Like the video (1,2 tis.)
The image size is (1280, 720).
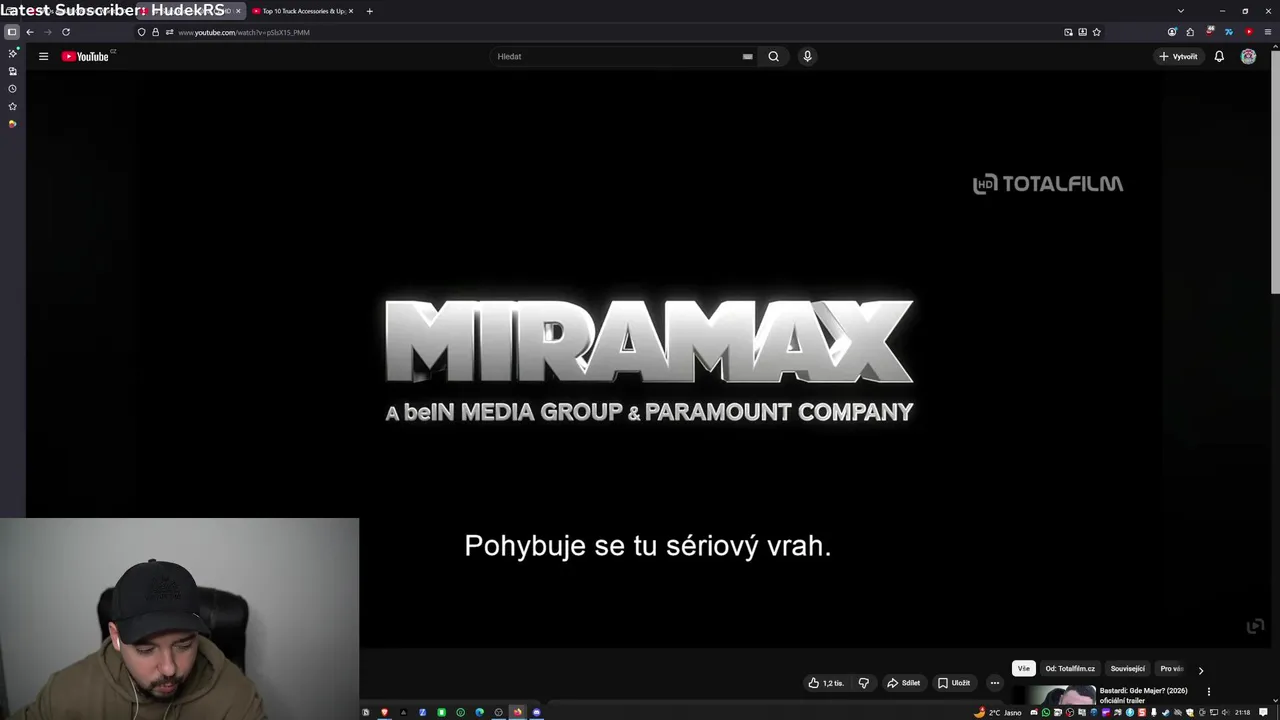coord(826,683)
